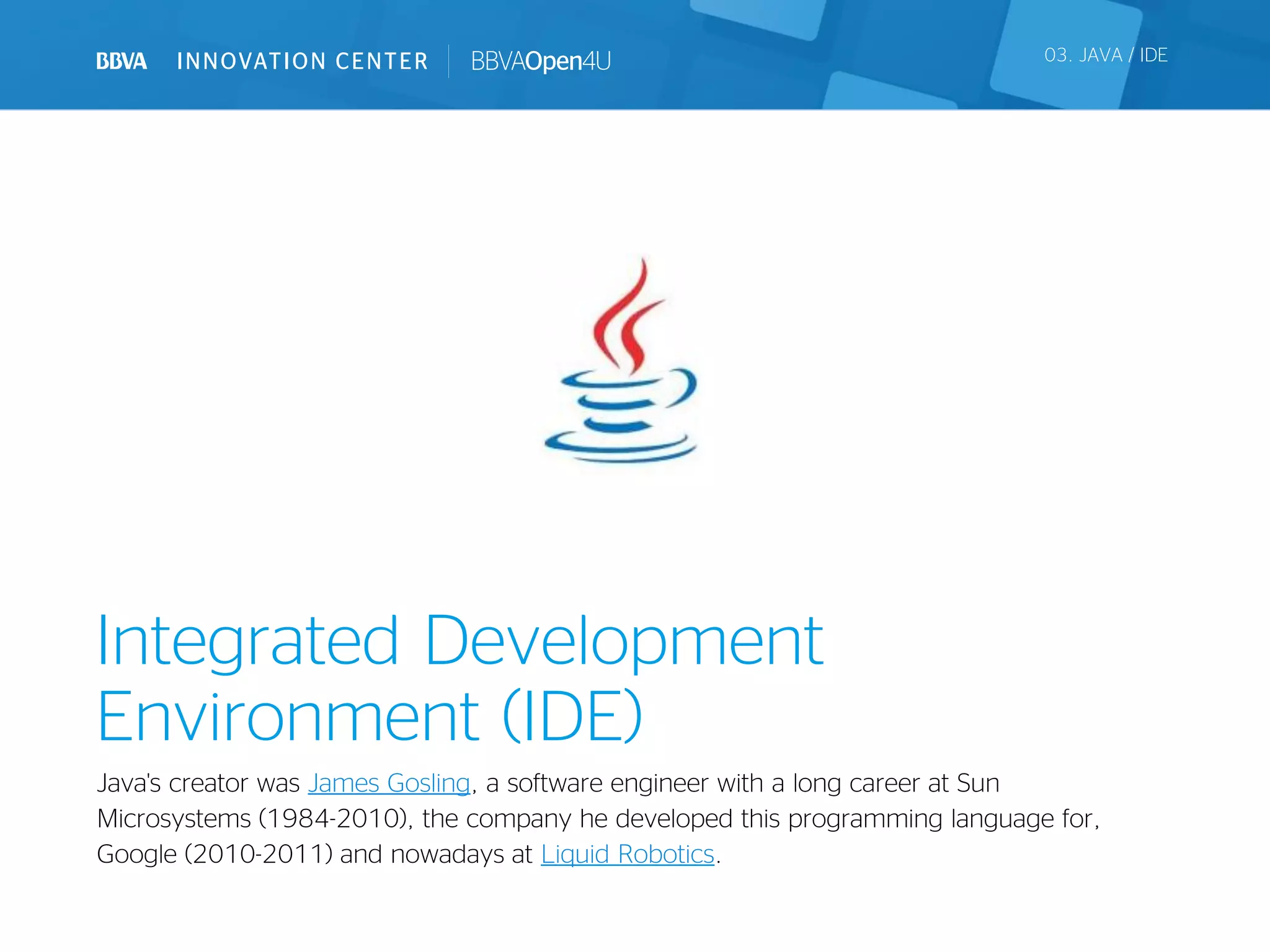Click the BBVA logo in header

click(x=122, y=61)
